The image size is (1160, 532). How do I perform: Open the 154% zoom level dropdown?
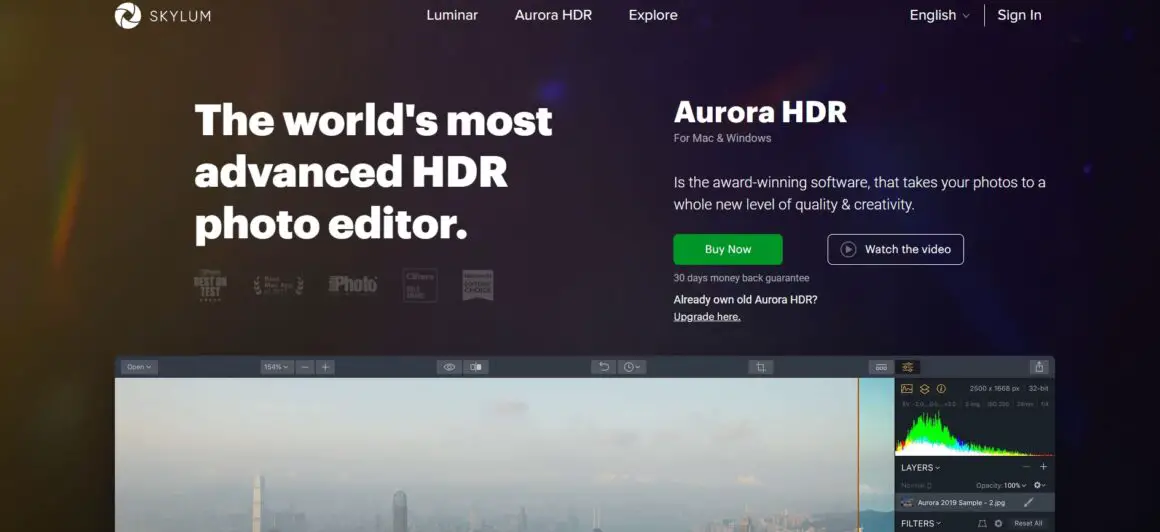pyautogui.click(x=277, y=367)
